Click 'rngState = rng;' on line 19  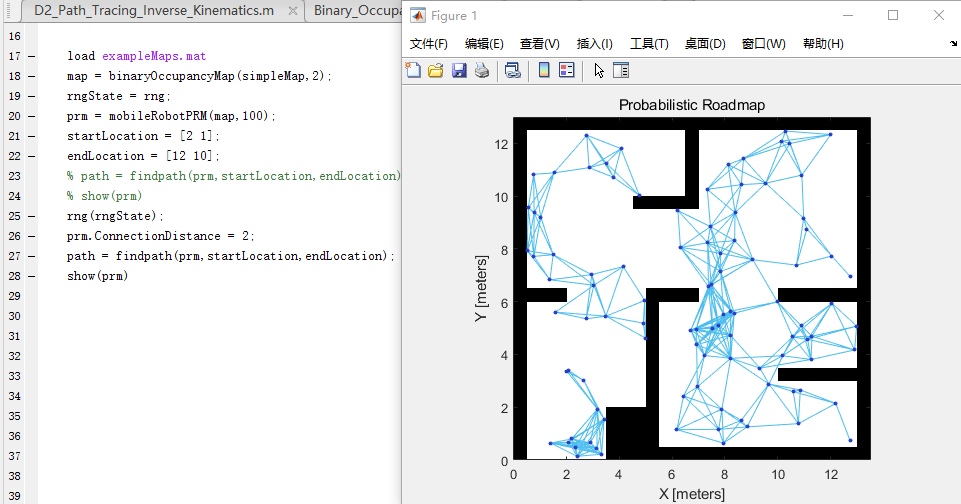coord(119,96)
